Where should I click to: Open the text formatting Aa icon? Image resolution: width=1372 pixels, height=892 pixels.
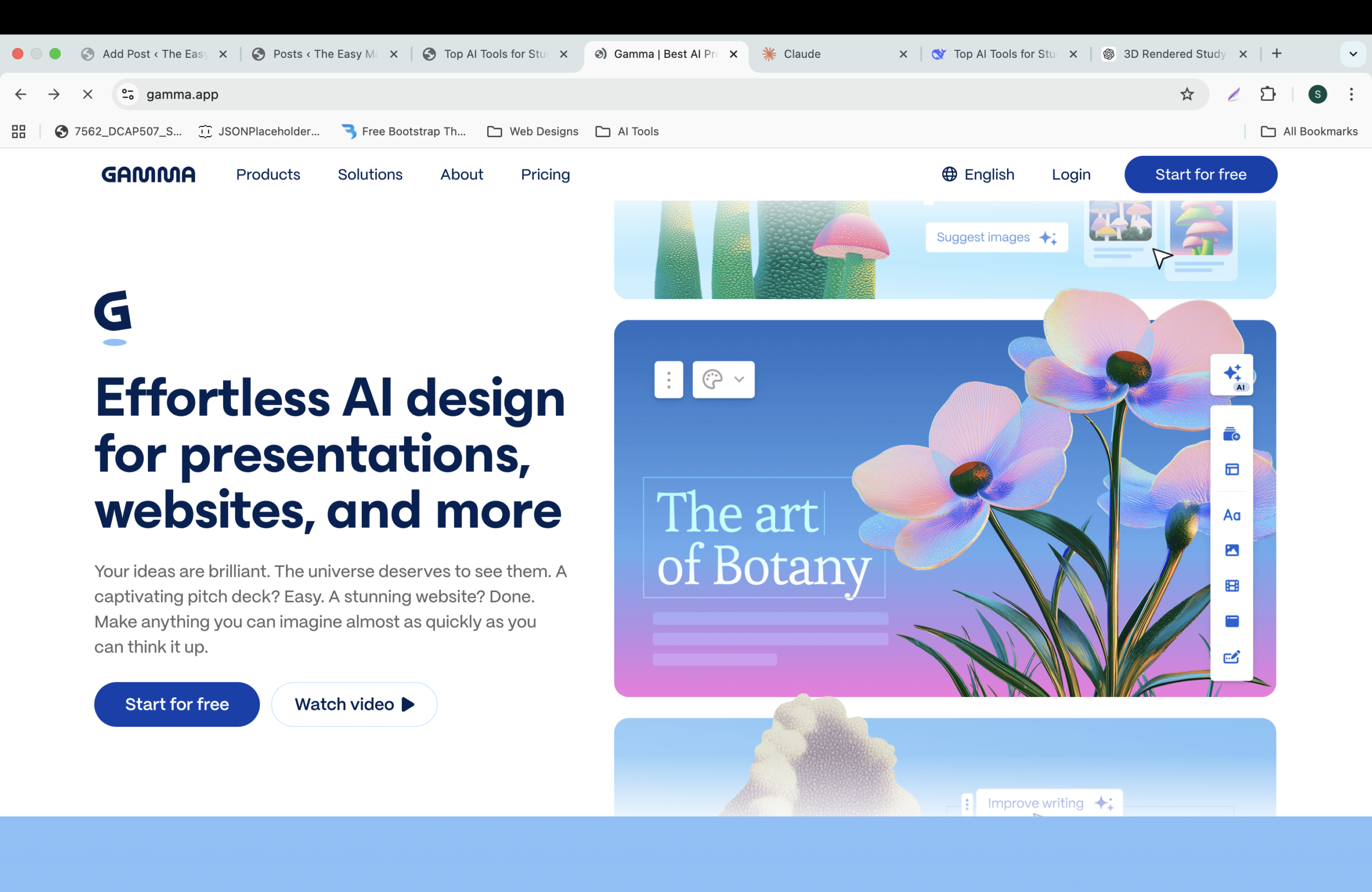[1232, 514]
